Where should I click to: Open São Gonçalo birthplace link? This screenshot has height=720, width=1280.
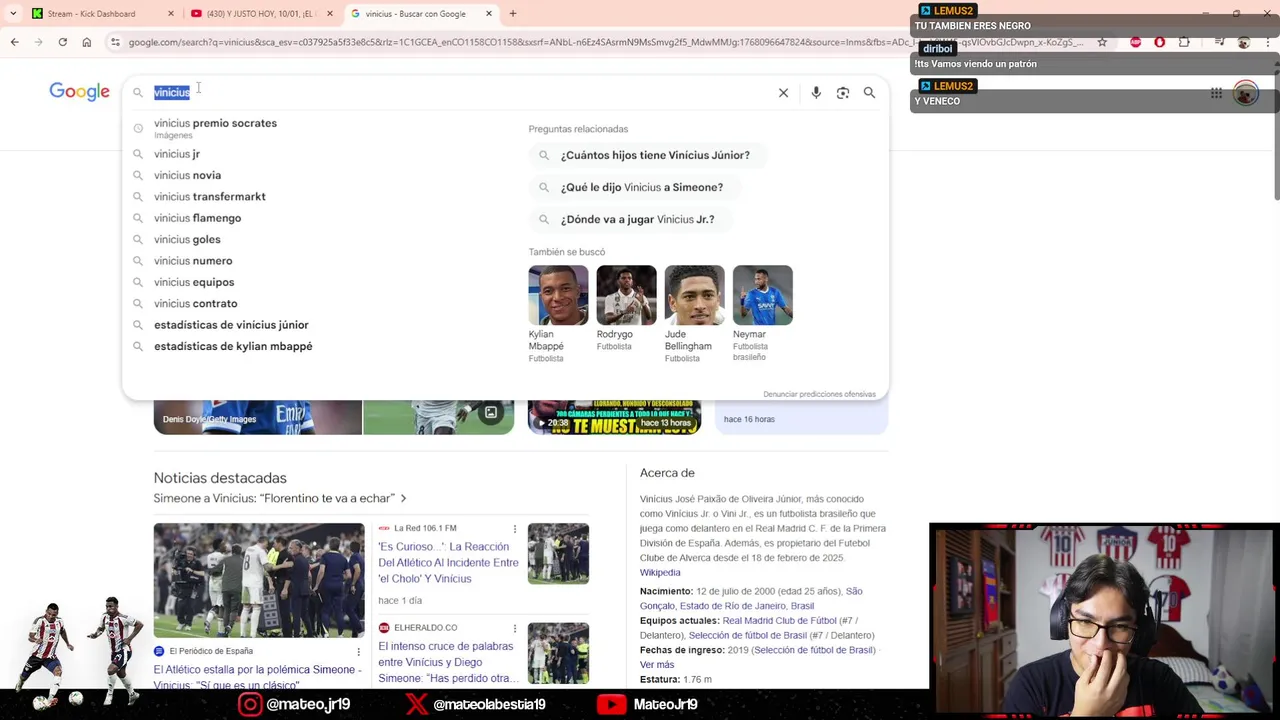pyautogui.click(x=751, y=598)
